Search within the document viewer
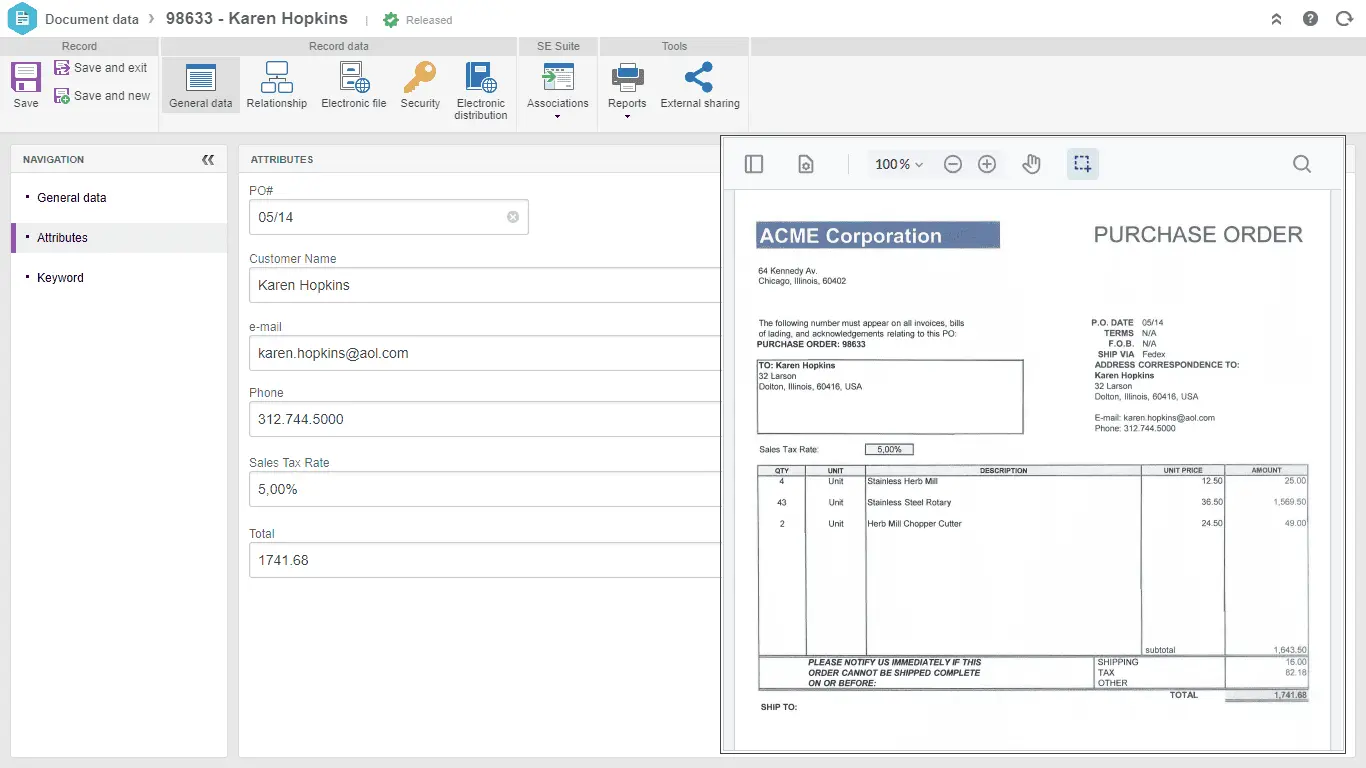Screen dimensions: 1366x768 [1301, 164]
